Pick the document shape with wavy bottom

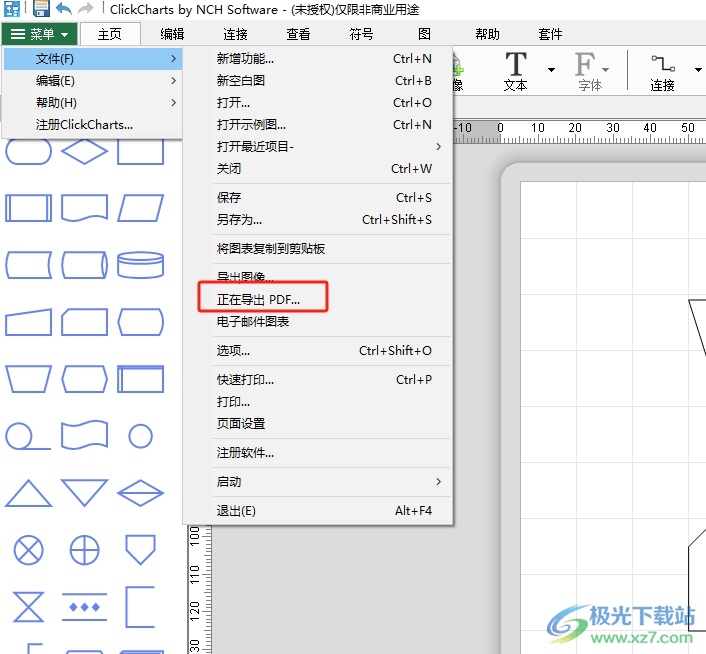tap(84, 208)
